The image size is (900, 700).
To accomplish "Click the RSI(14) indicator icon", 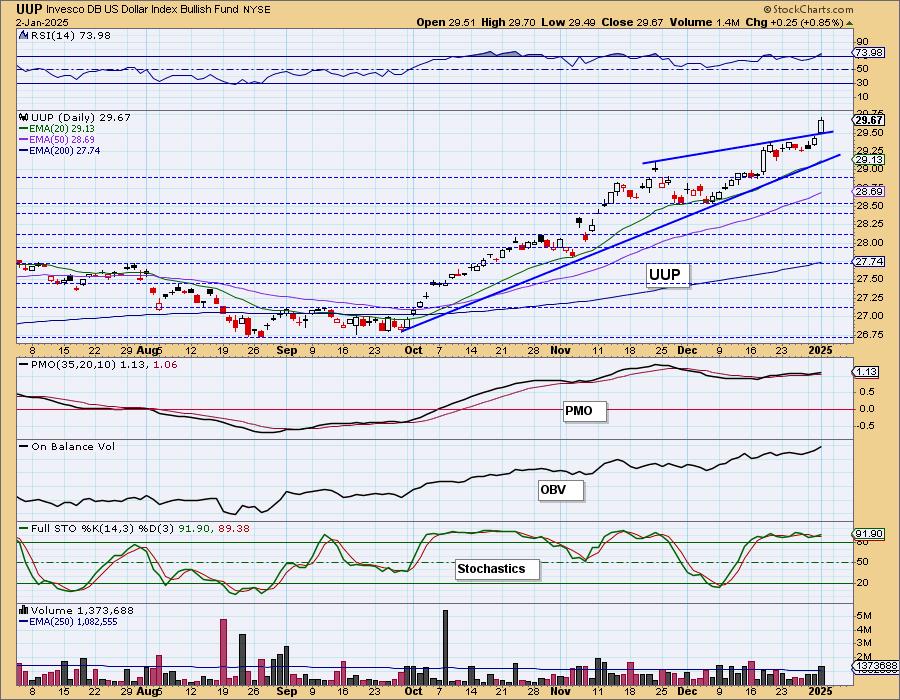I will pyautogui.click(x=23, y=35).
